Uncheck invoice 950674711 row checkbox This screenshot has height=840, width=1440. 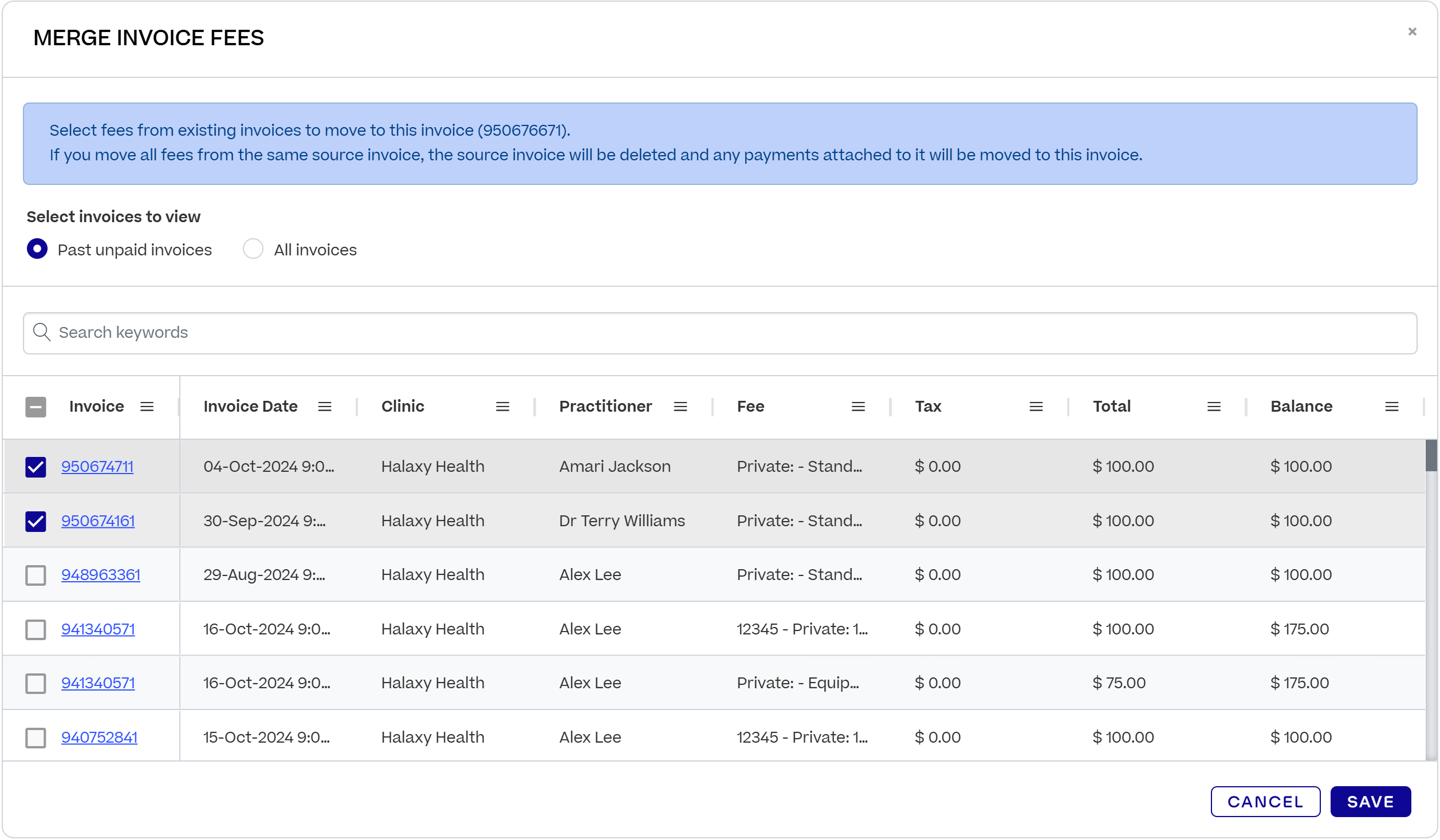(x=36, y=467)
